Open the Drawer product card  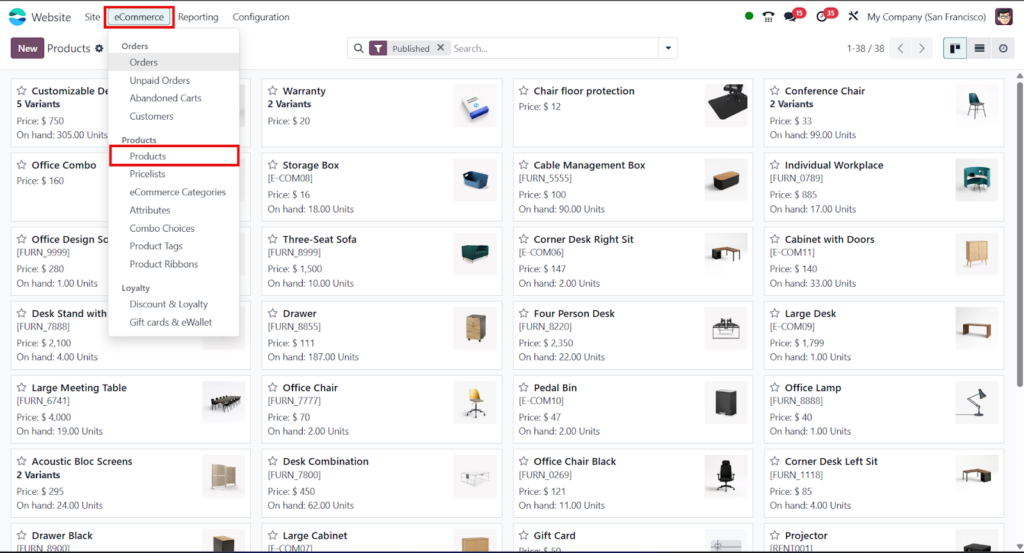(381, 336)
